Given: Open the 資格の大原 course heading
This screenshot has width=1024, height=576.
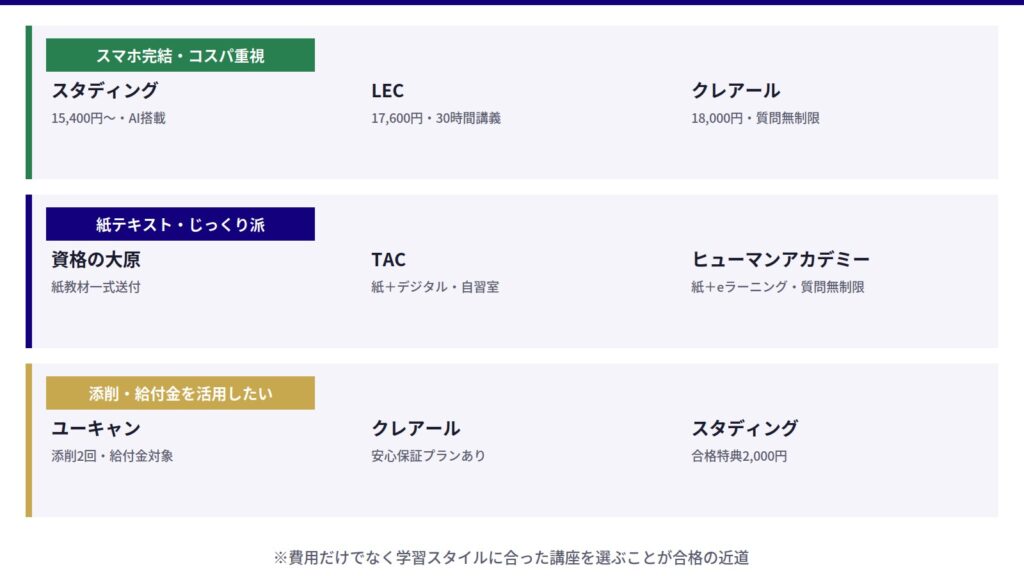Looking at the screenshot, I should point(96,260).
